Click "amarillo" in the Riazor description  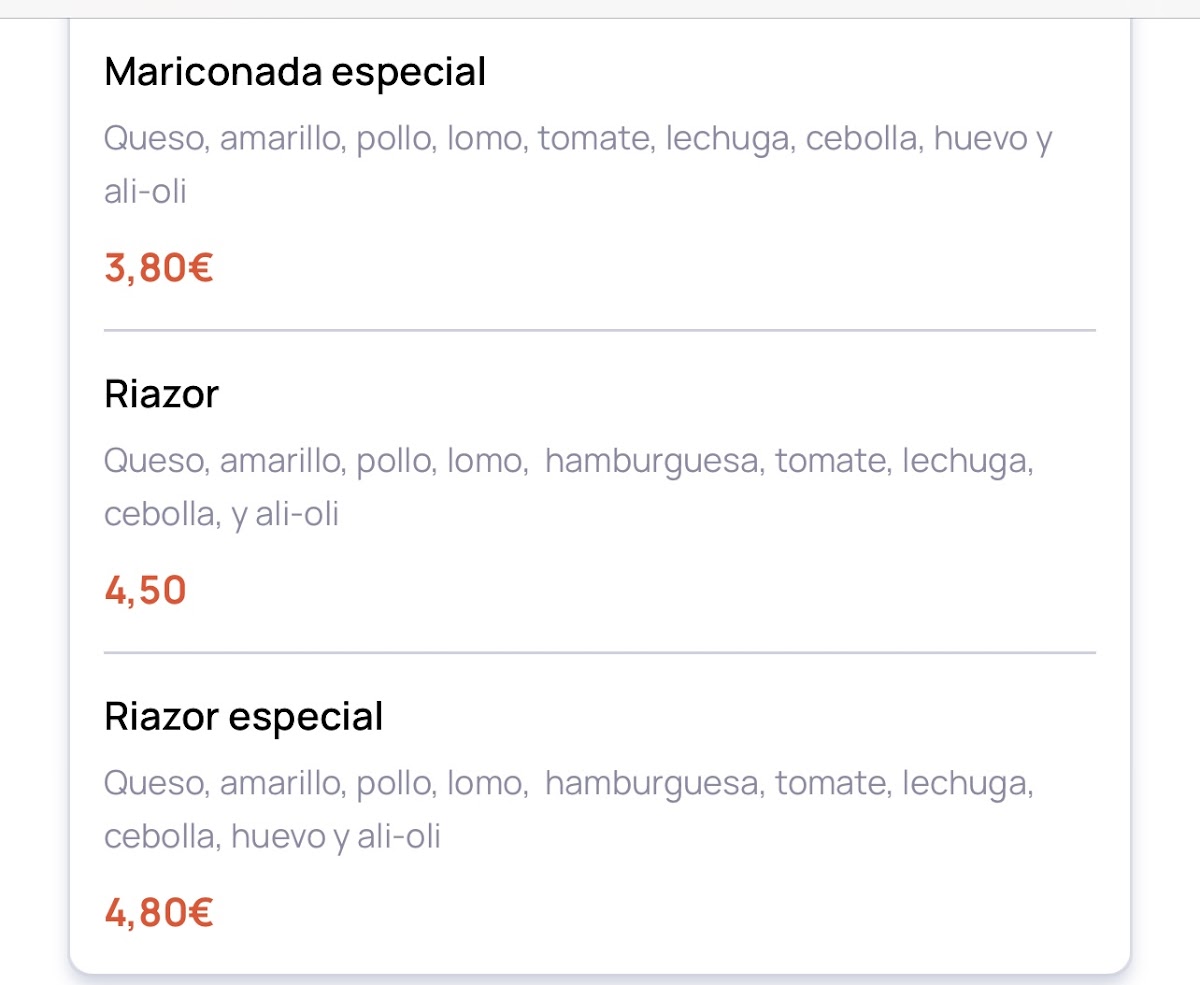[x=283, y=462]
